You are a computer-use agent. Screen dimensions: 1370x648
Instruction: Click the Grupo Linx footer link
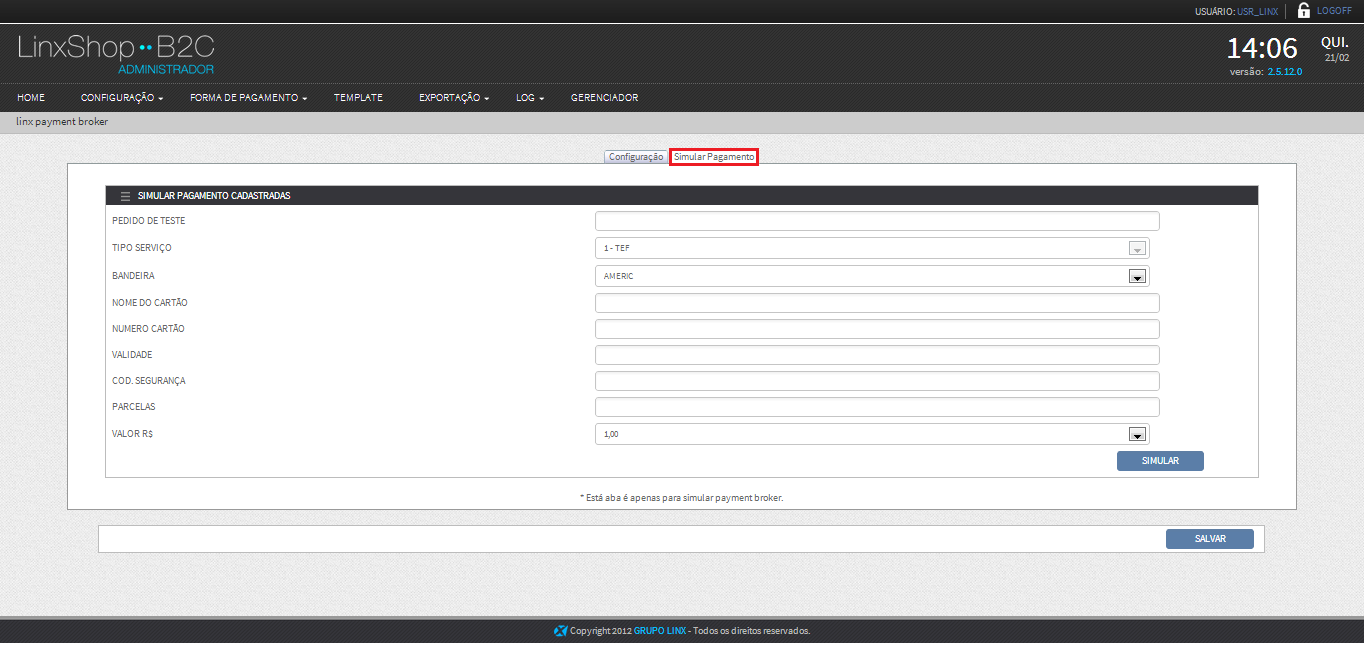point(660,631)
